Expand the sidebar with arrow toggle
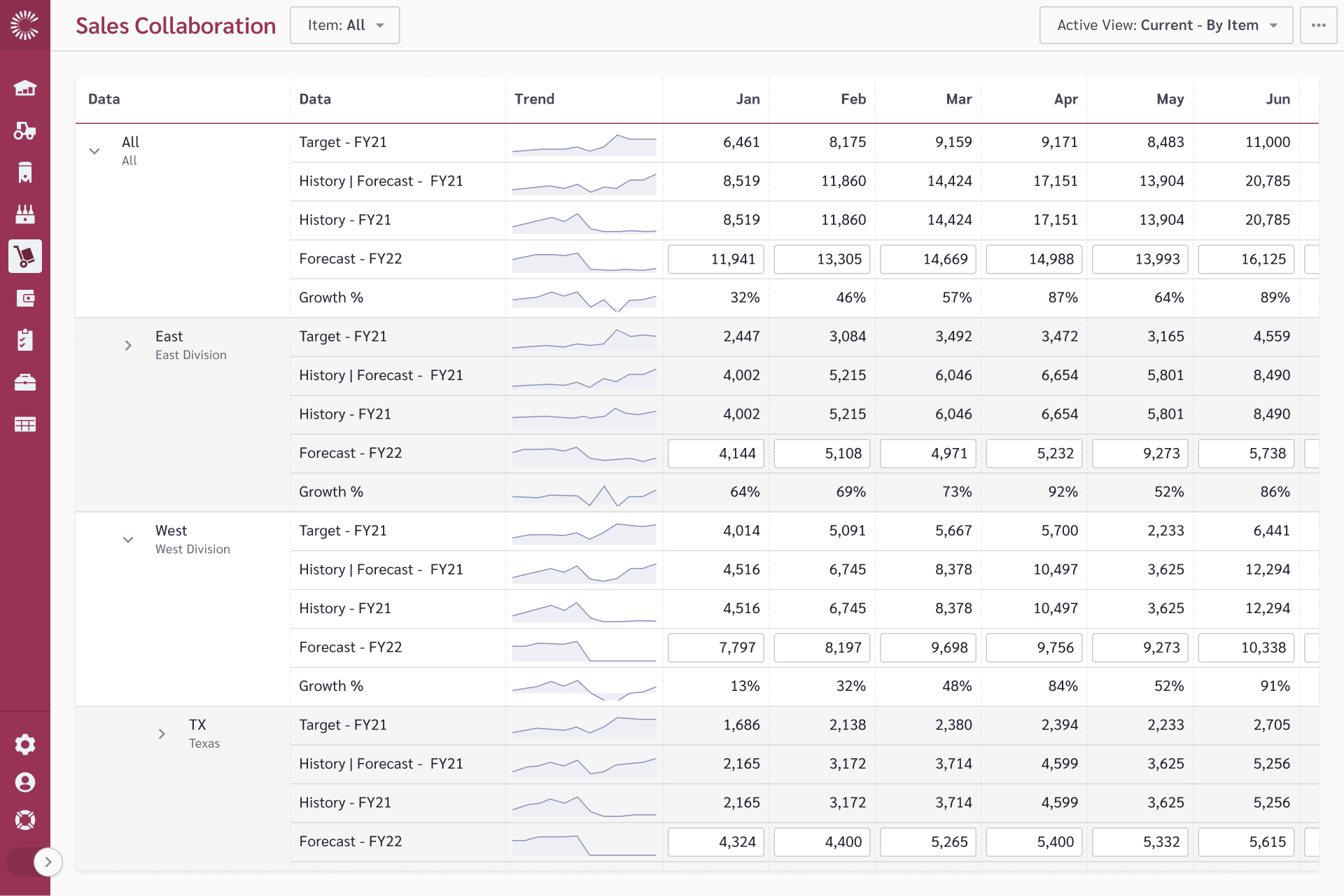The height and width of the screenshot is (896, 1344). point(48,862)
